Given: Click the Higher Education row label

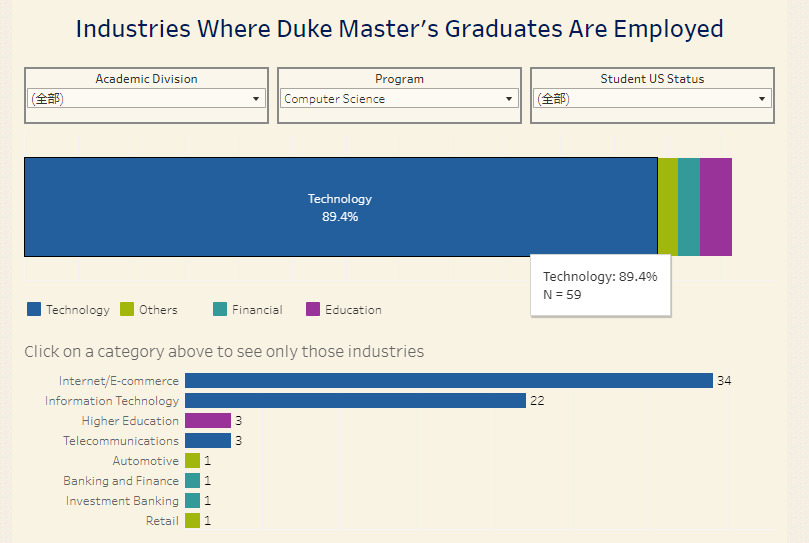Looking at the screenshot, I should tap(130, 421).
